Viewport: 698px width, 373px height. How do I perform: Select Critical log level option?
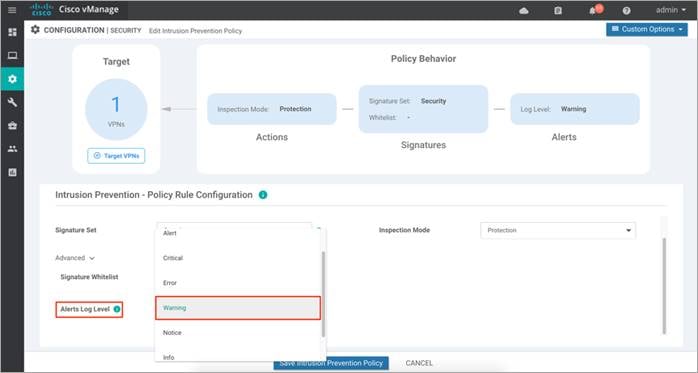[x=237, y=258]
